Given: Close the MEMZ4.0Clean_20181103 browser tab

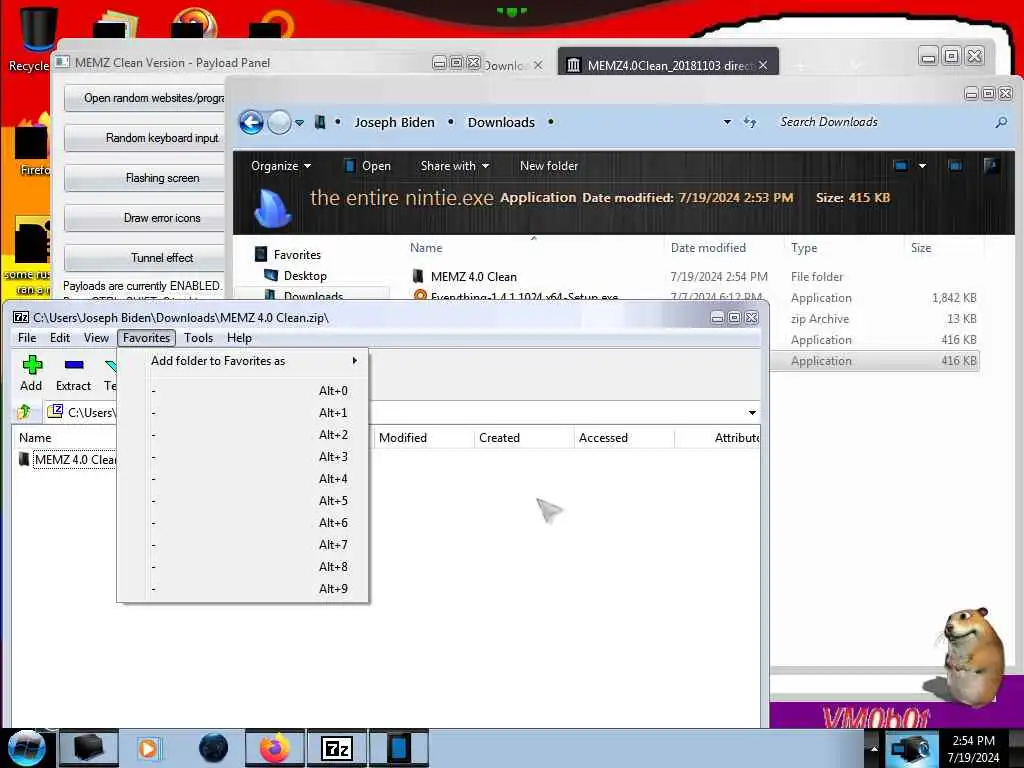Looking at the screenshot, I should coord(763,65).
